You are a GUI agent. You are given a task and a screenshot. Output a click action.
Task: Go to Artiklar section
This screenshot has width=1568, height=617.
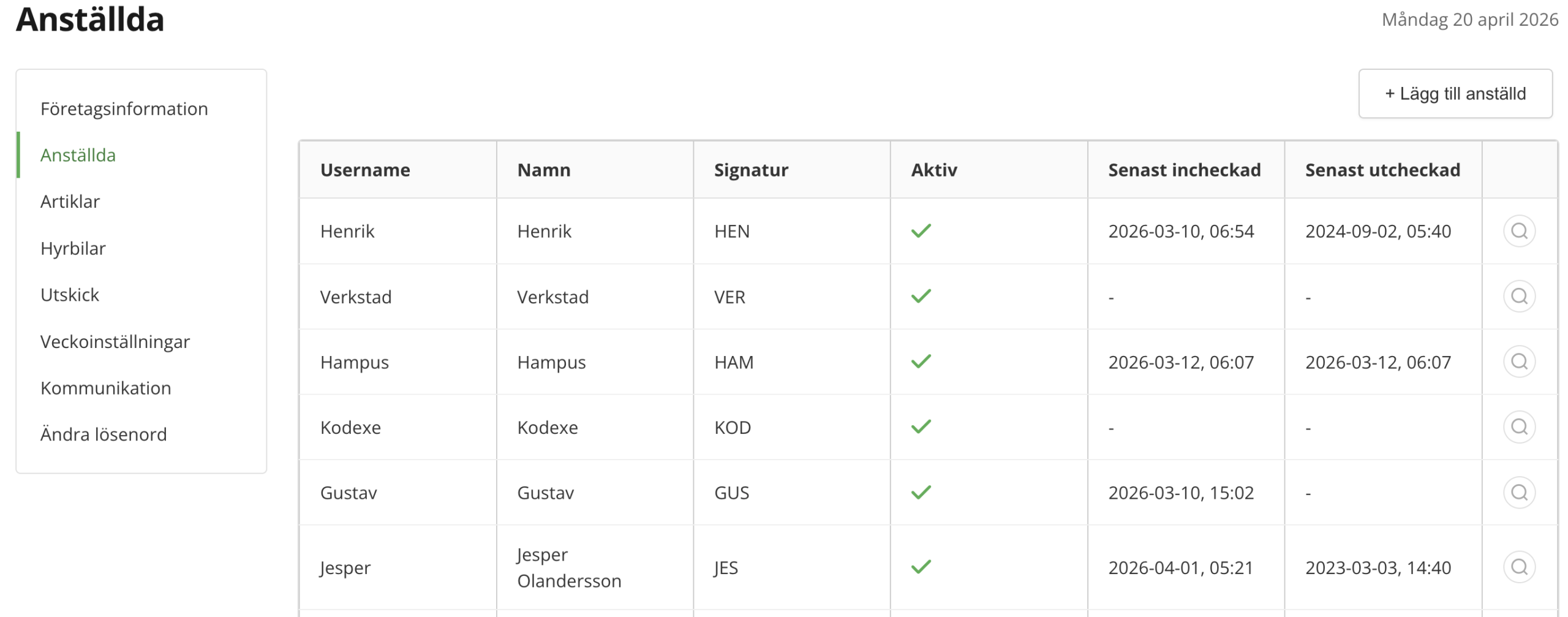click(70, 202)
